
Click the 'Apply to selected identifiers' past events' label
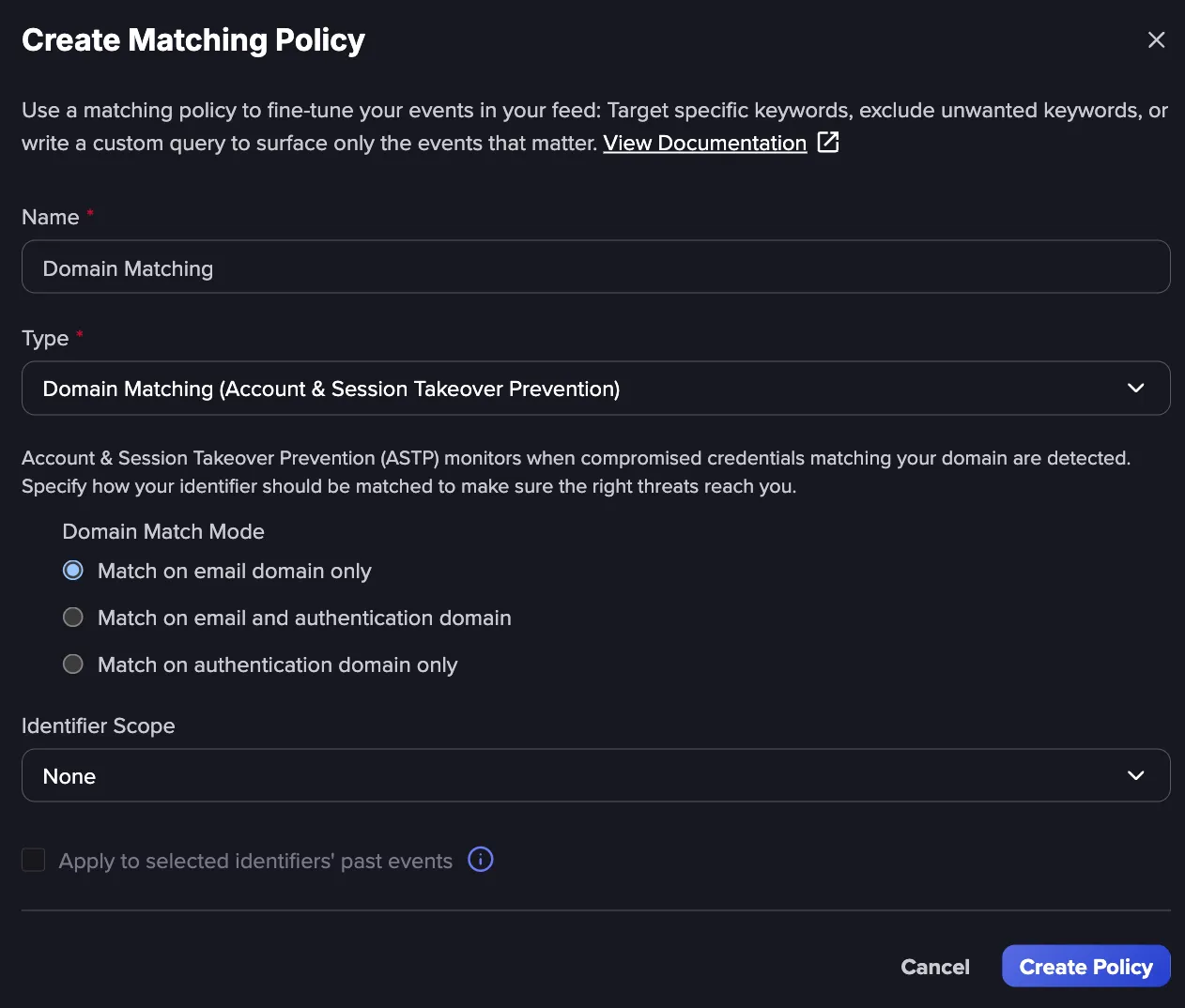click(x=255, y=861)
